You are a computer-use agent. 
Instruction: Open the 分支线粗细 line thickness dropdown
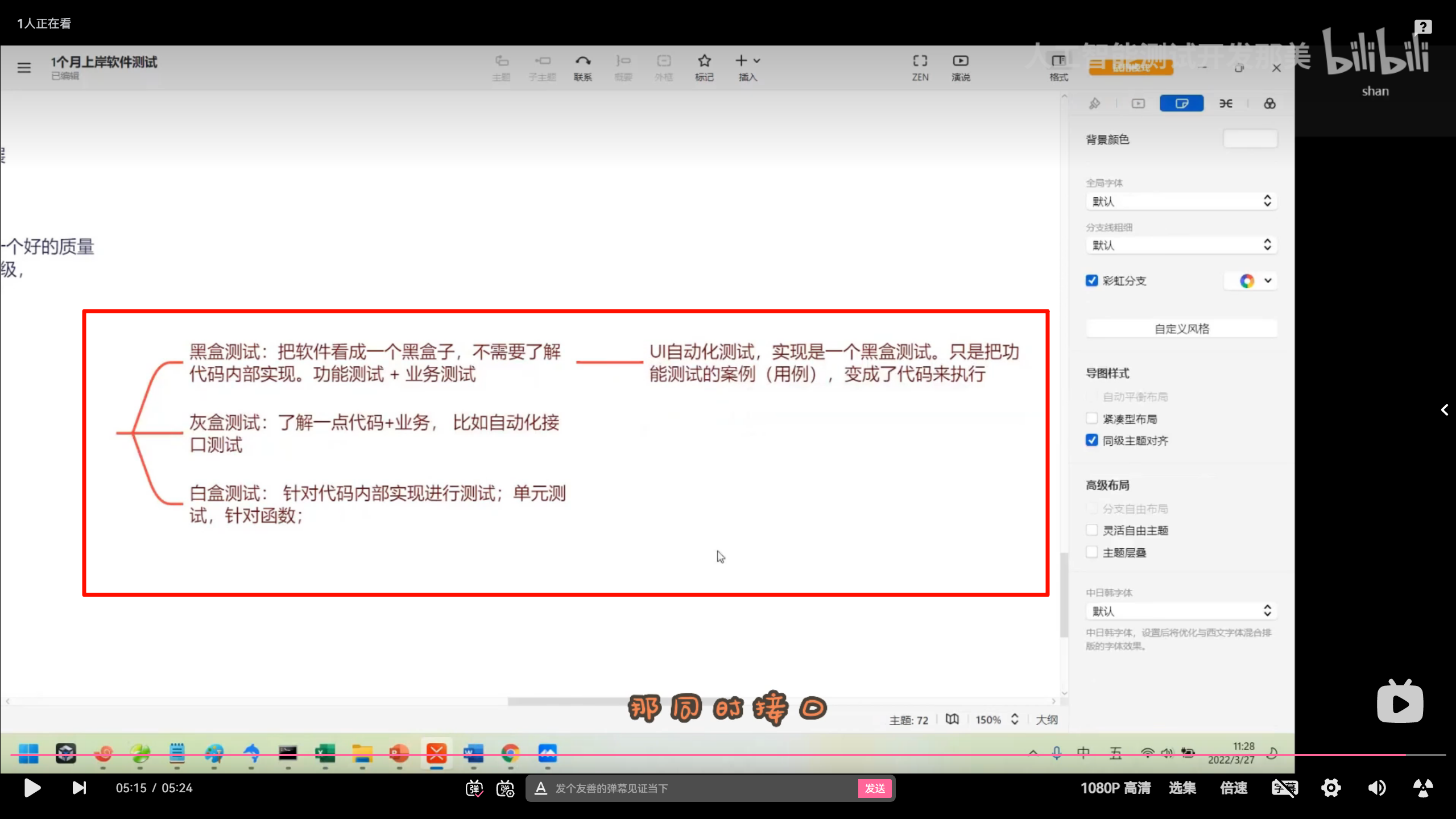pos(1182,245)
